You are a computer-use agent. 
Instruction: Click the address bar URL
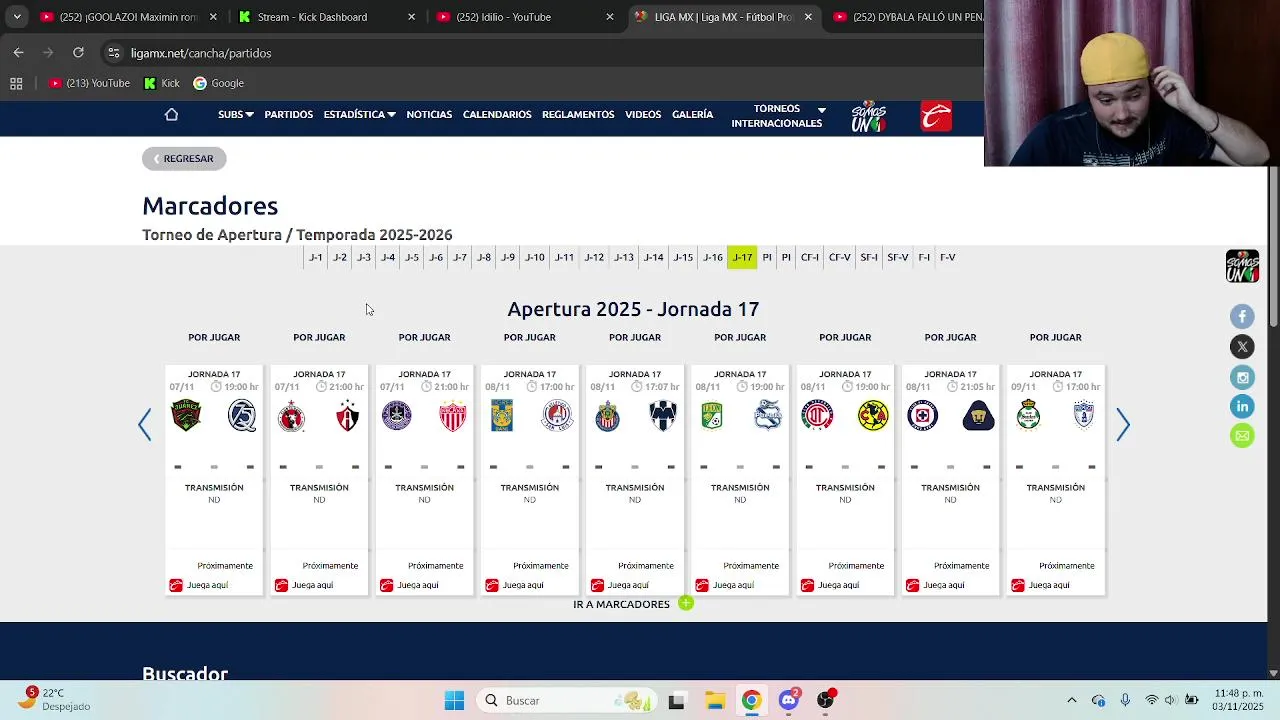click(x=201, y=53)
